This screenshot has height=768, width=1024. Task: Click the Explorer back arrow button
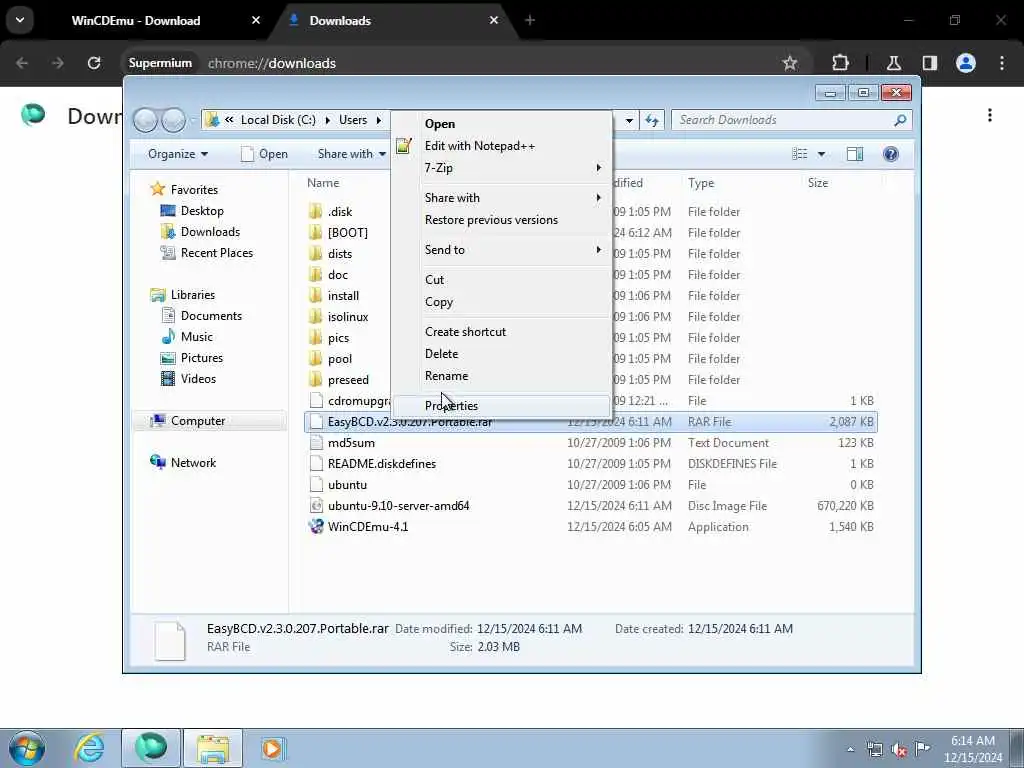146,120
